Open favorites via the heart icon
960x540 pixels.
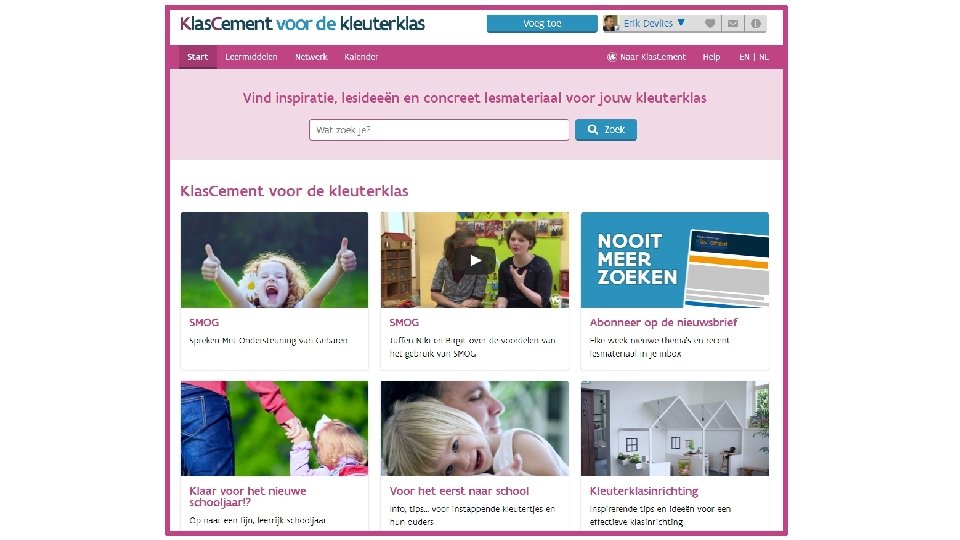(x=710, y=23)
